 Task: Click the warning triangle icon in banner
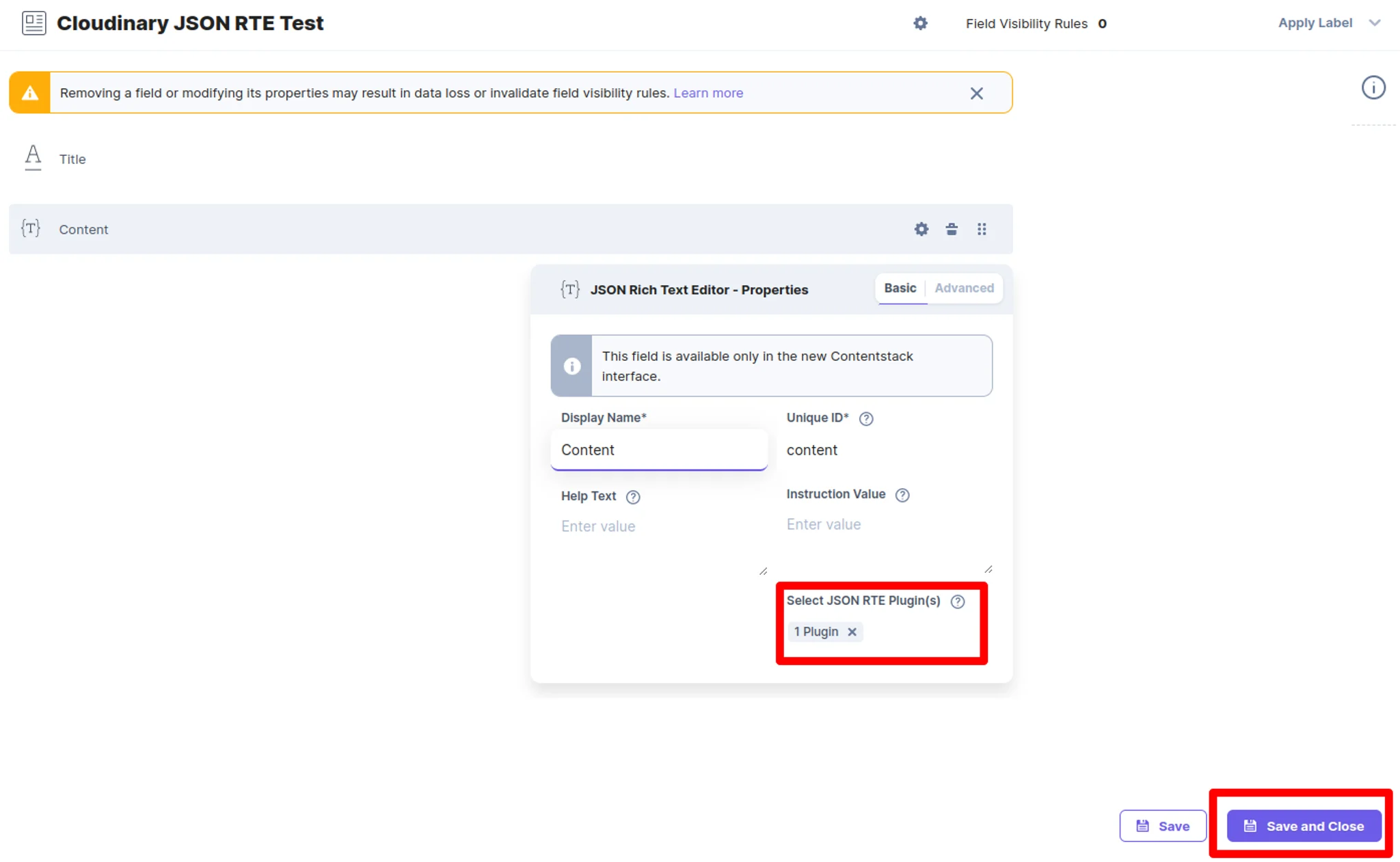(x=29, y=93)
